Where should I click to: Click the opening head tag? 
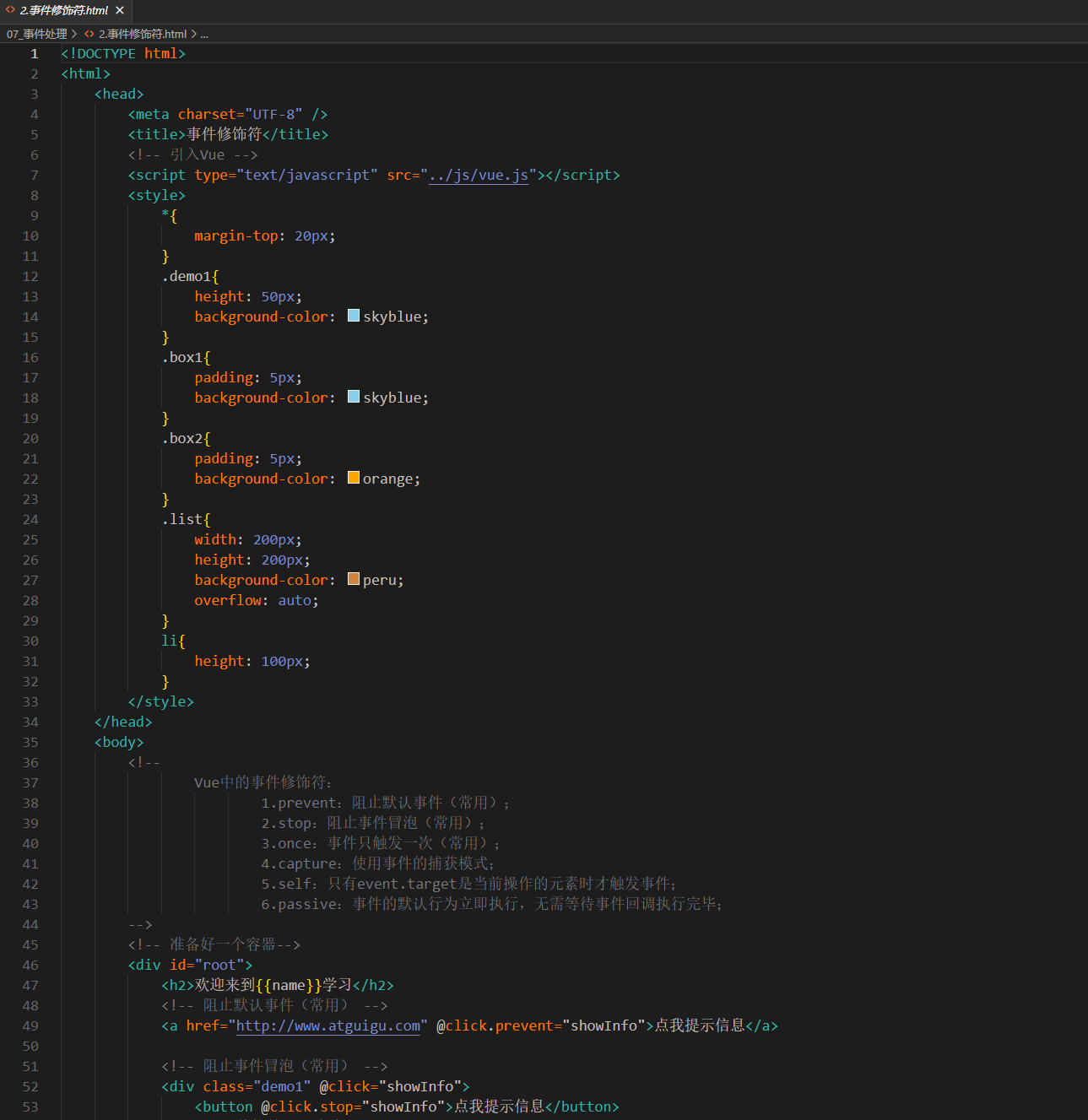point(119,94)
